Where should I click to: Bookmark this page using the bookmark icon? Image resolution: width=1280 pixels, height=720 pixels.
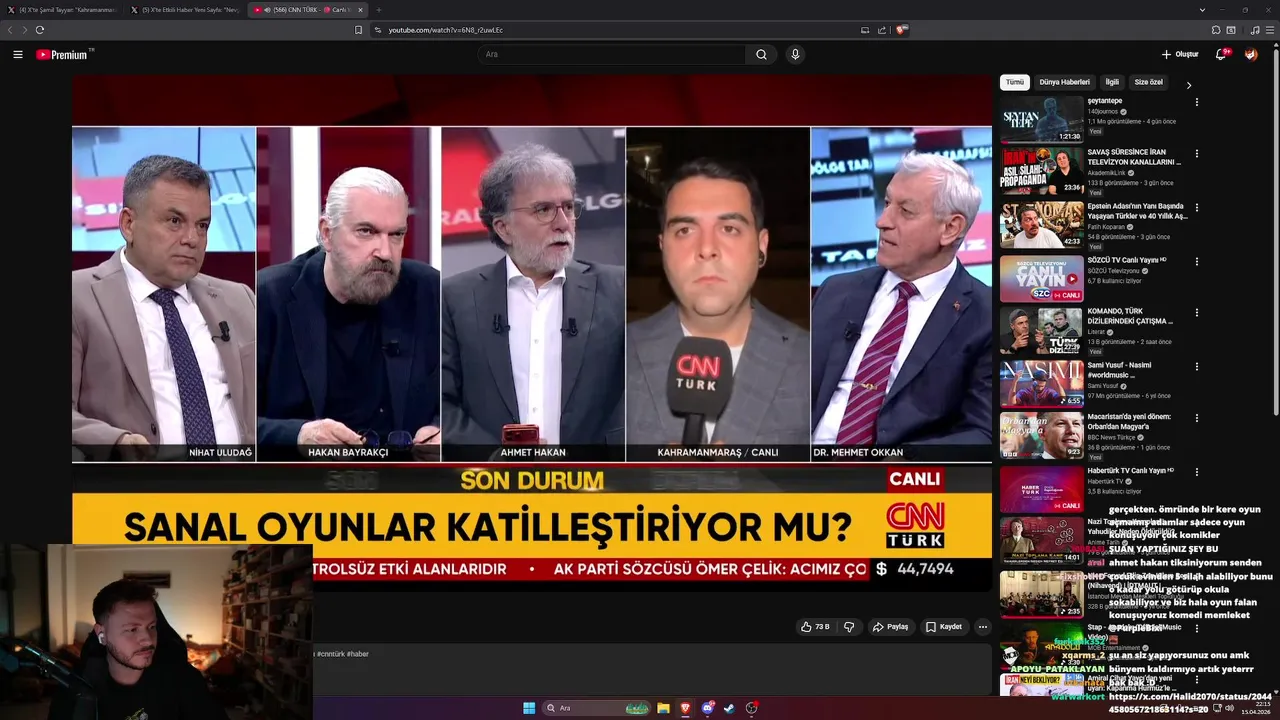pyautogui.click(x=359, y=30)
